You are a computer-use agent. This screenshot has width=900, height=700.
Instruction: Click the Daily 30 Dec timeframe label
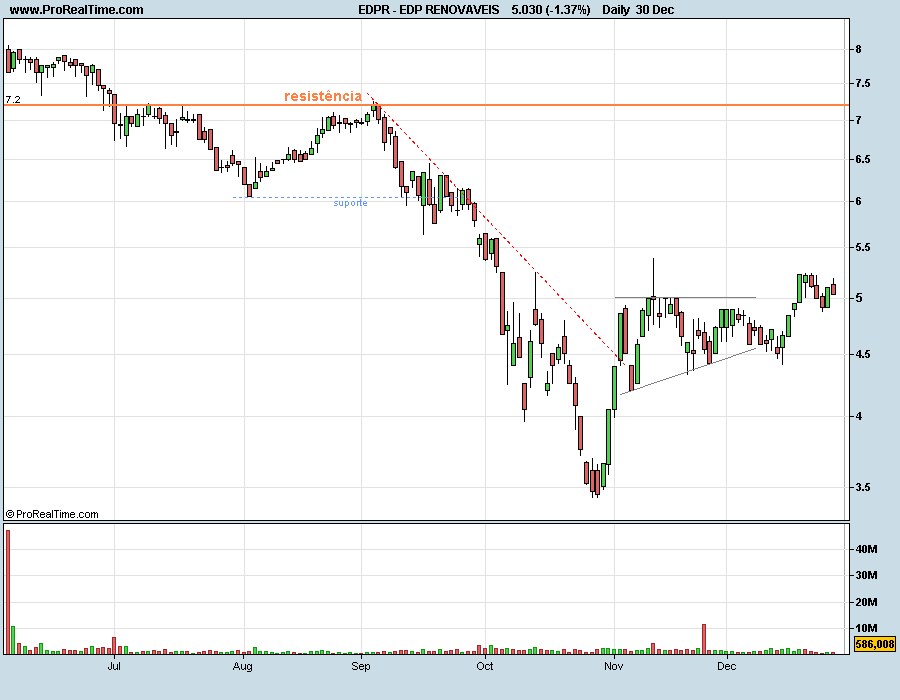pos(638,10)
